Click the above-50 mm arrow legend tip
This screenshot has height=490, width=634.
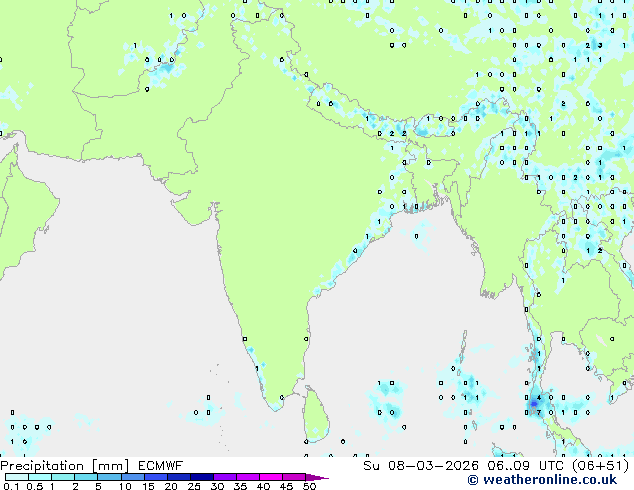pos(317,477)
